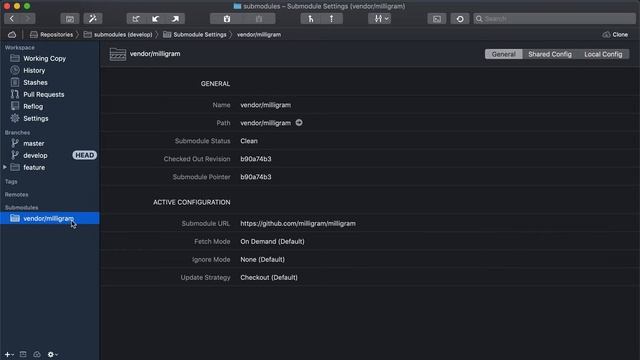Viewport: 640px width, 360px height.
Task: Click the Pull toolbar icon
Action: [x=156, y=19]
